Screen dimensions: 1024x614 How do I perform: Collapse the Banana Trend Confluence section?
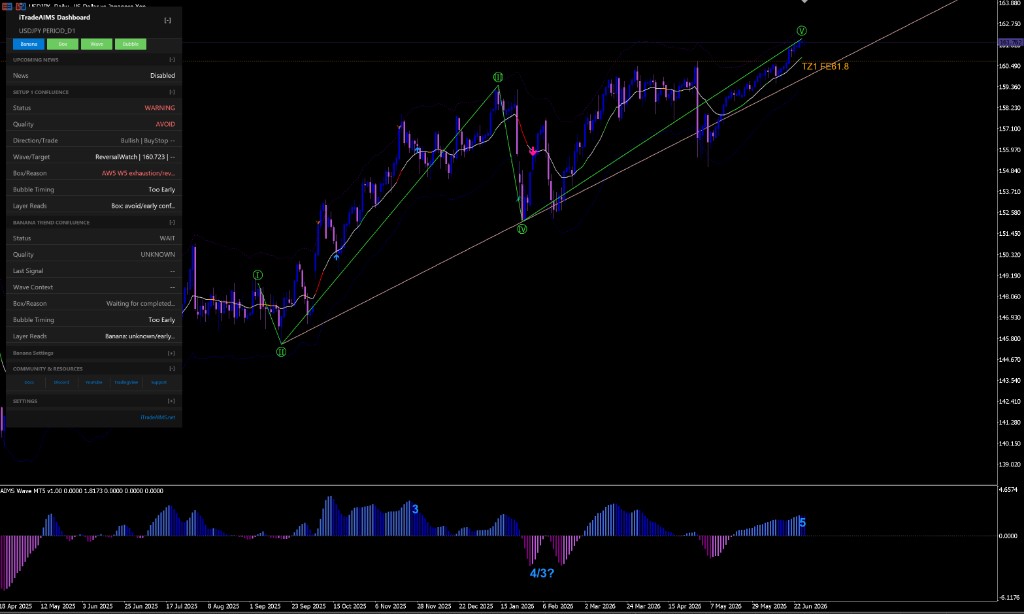point(172,222)
